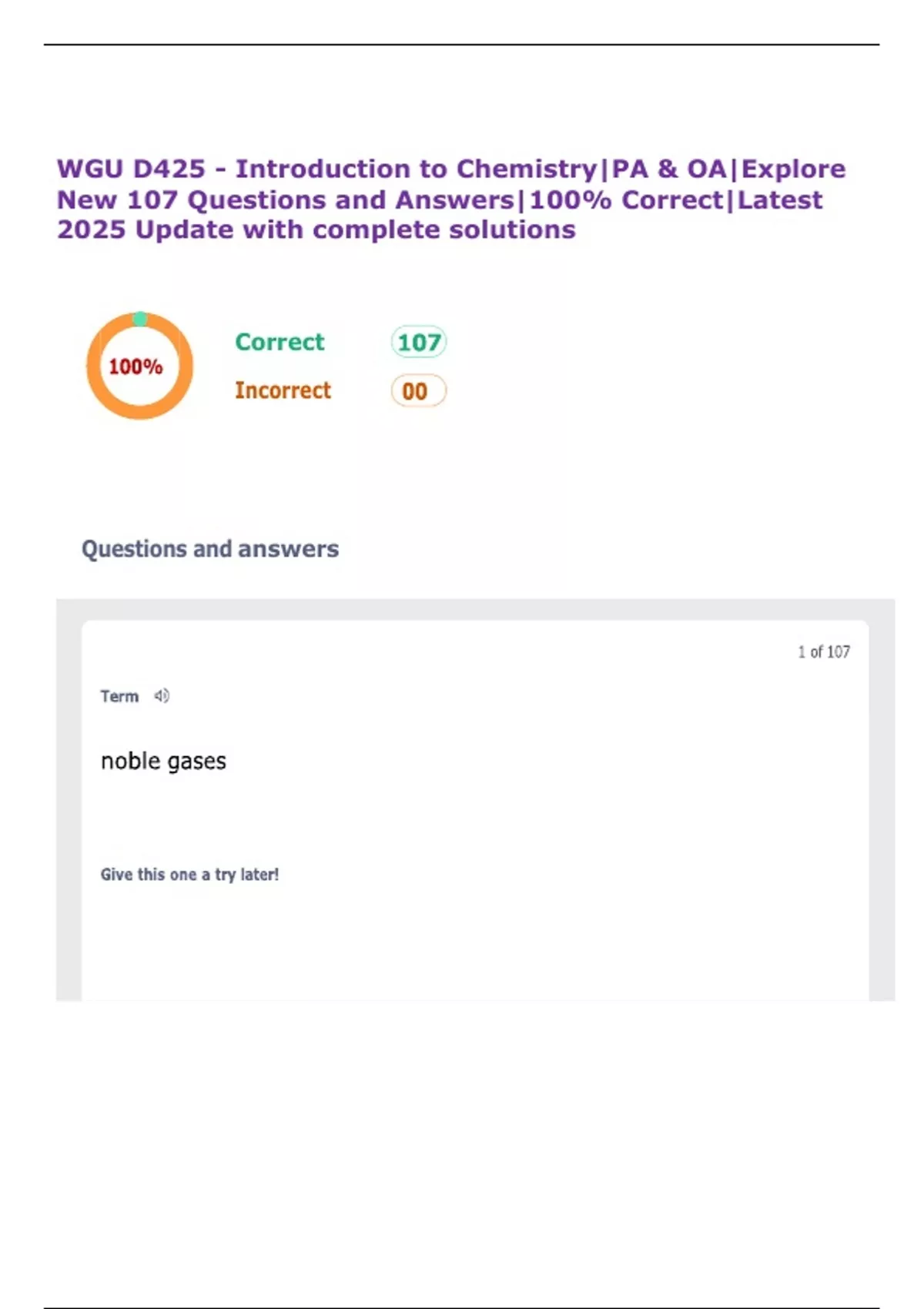
Task: Play audio pronunciation next to Term label
Action: pos(161,695)
